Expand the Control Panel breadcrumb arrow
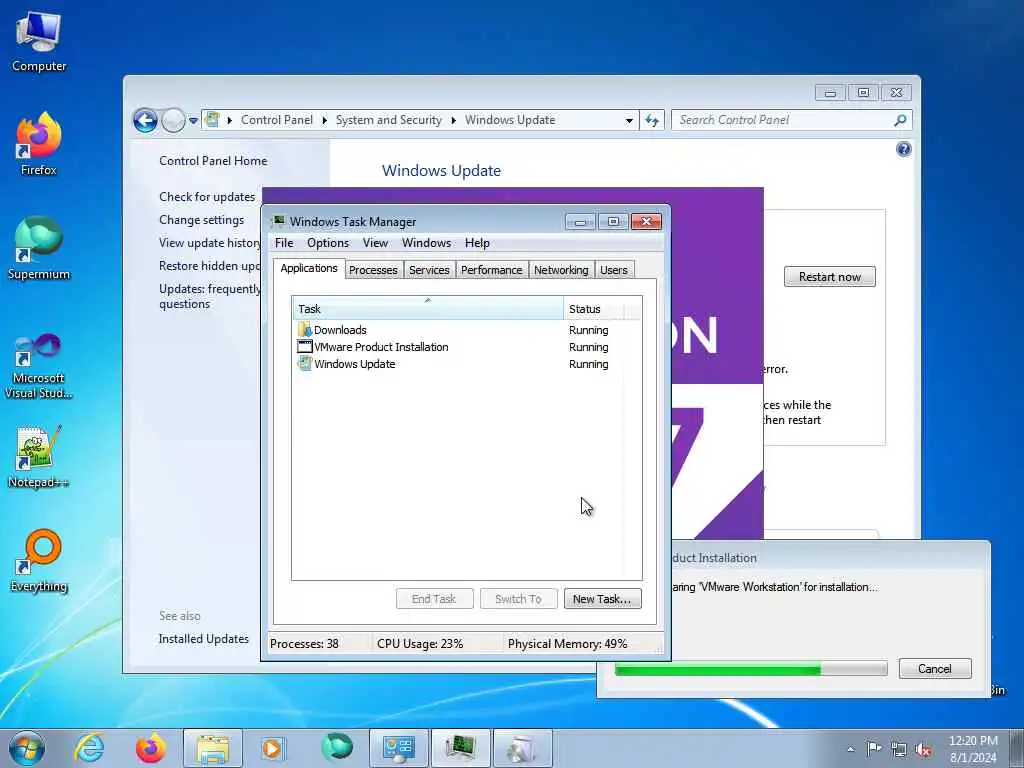The image size is (1024, 768). [325, 120]
